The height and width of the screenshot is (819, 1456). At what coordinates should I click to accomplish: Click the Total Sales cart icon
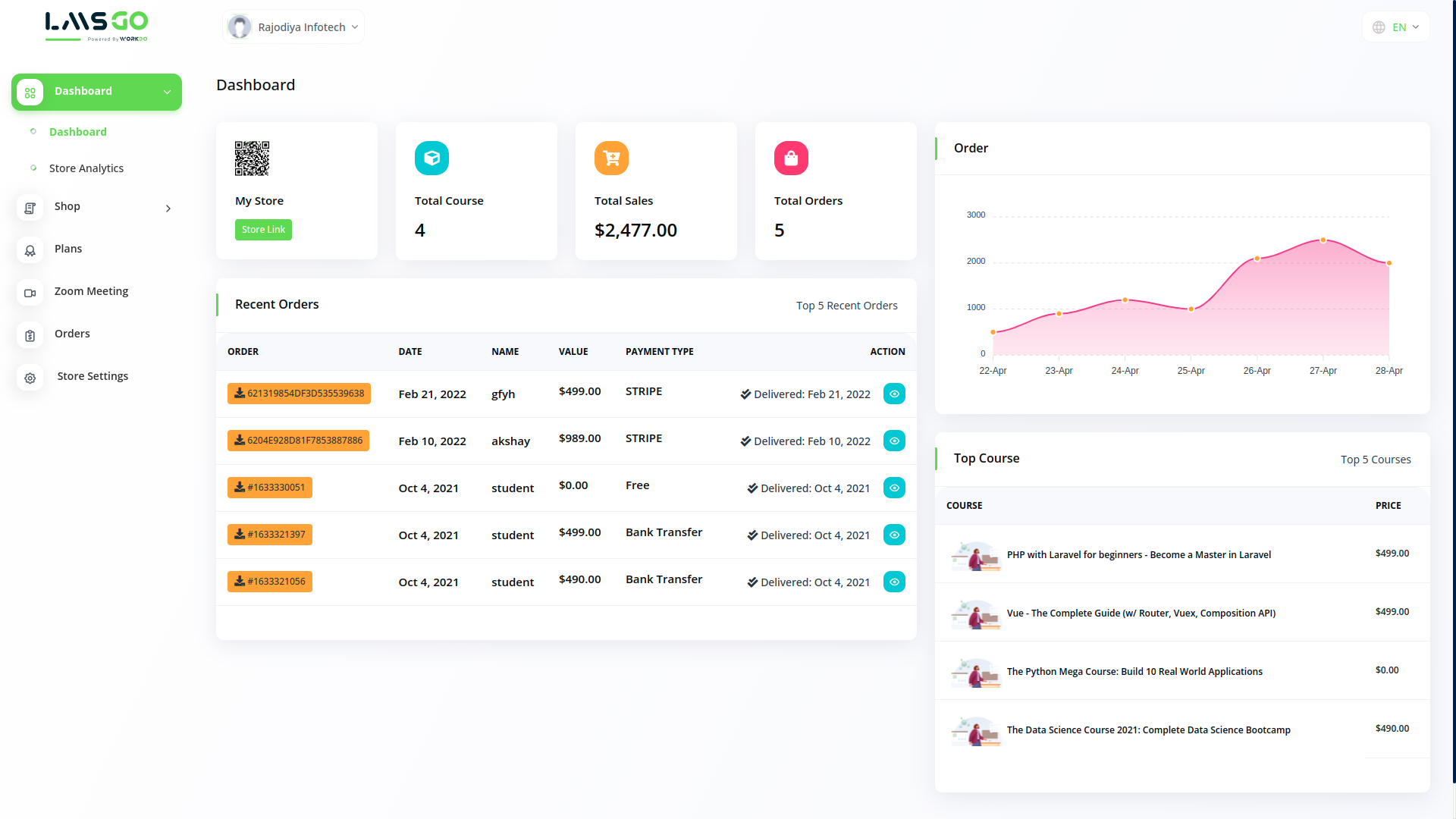pyautogui.click(x=611, y=158)
